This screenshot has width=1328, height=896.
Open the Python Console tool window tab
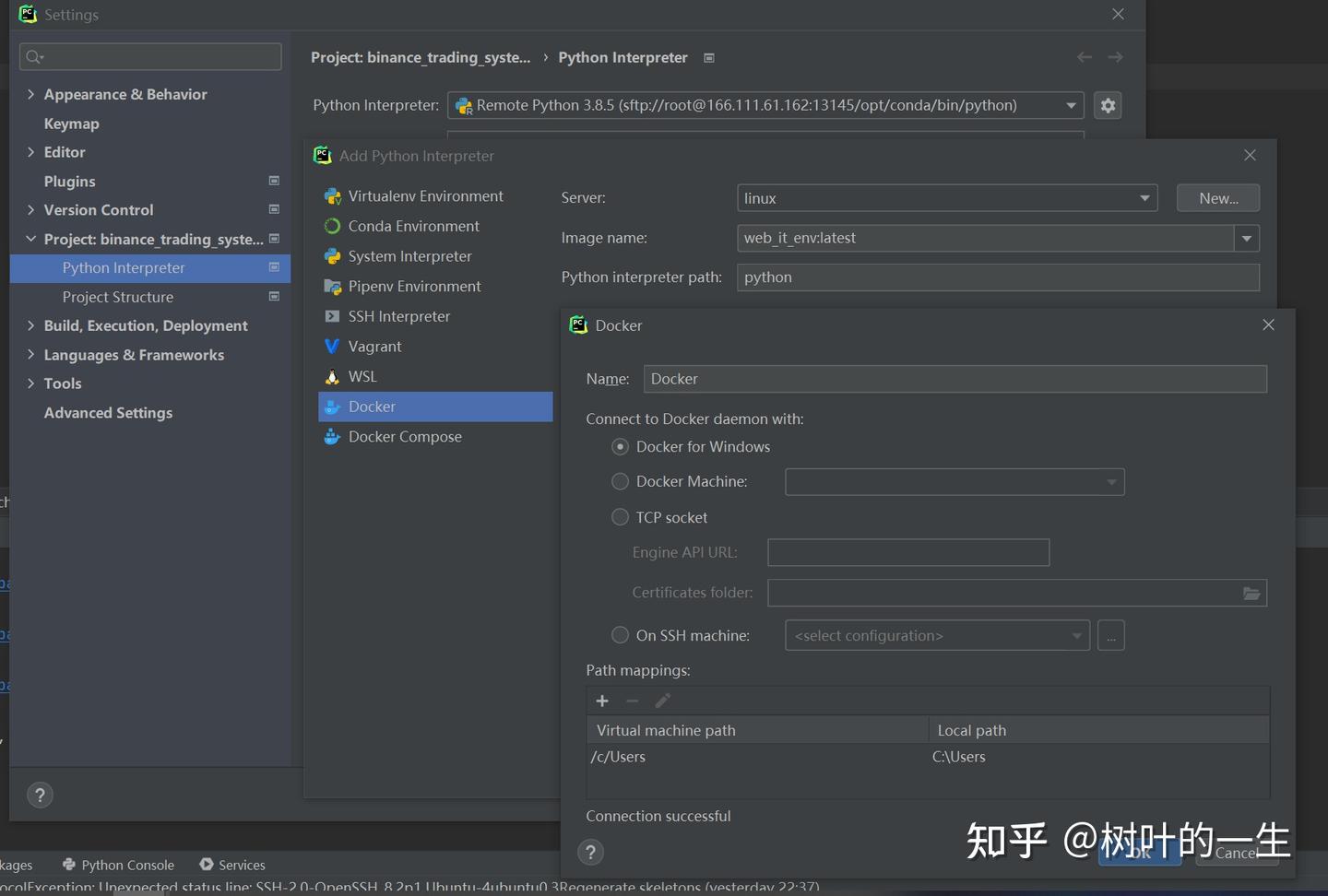tap(118, 865)
